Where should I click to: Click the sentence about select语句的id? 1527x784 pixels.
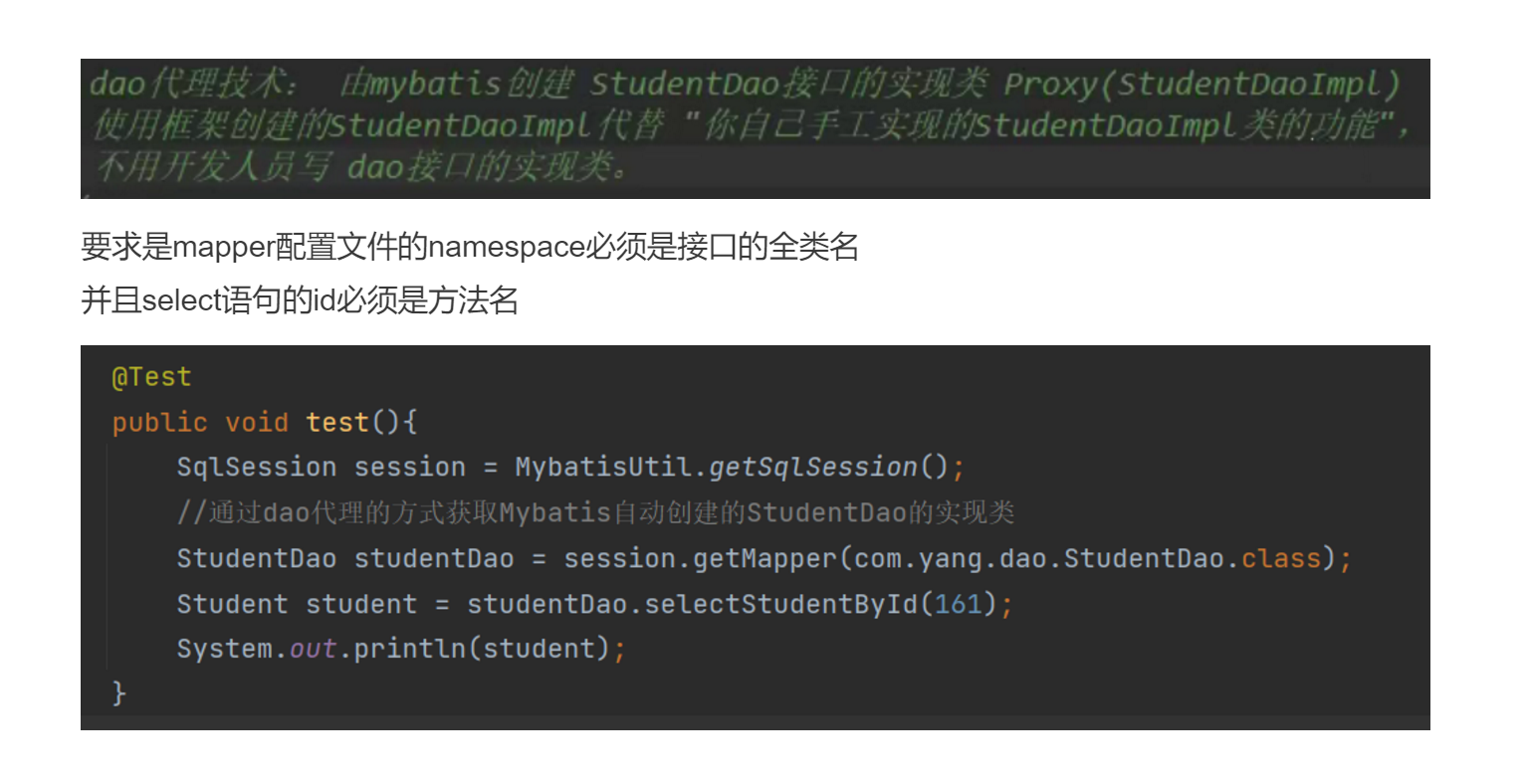[300, 299]
